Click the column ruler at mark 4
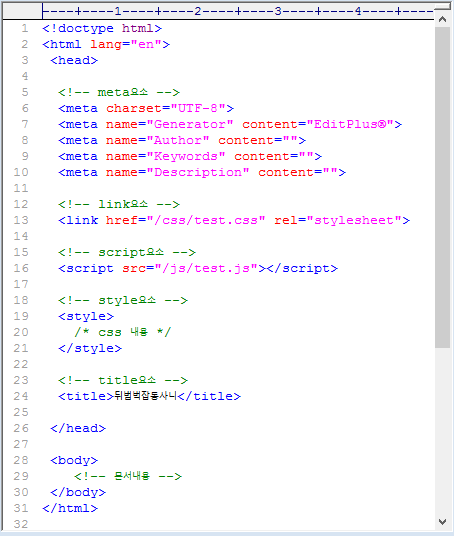454x536 pixels. (x=358, y=11)
